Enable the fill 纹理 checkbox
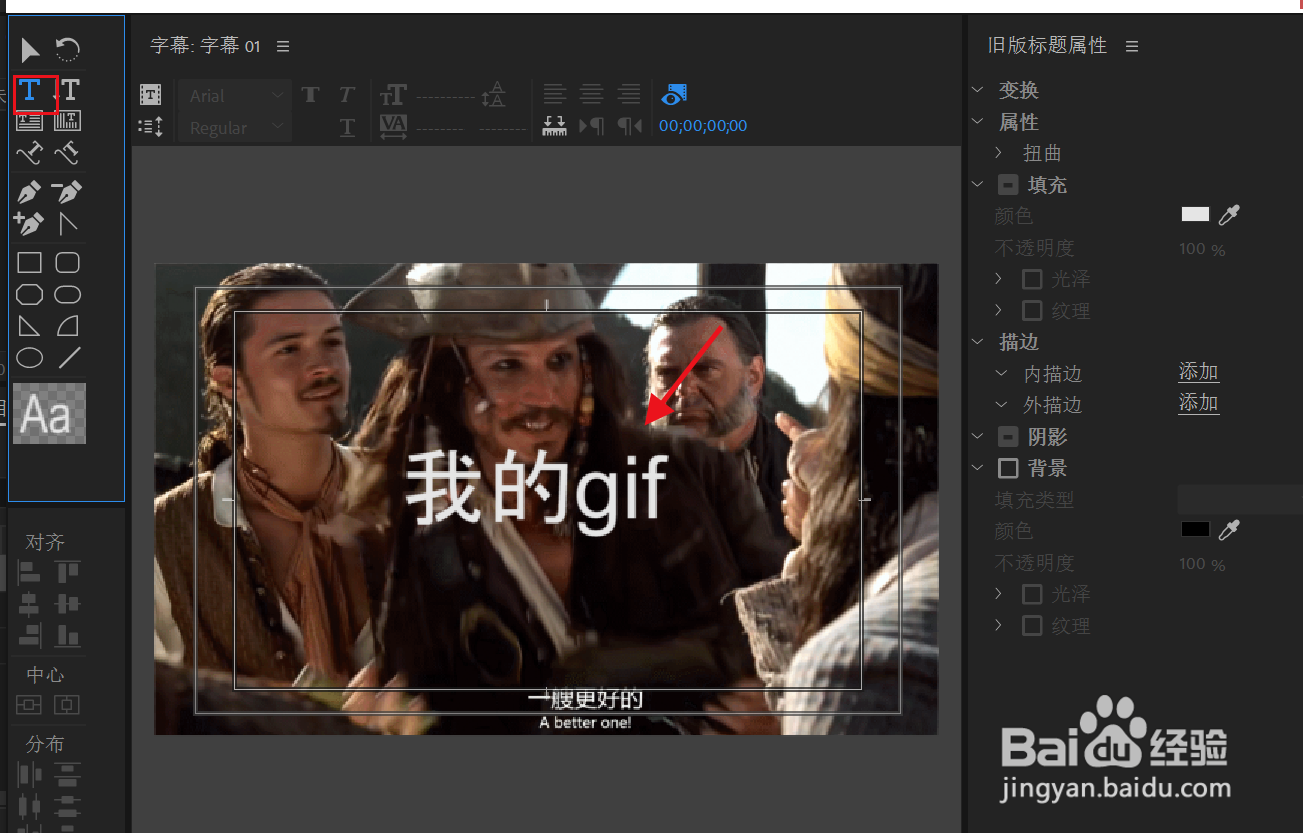1303x833 pixels. click(1032, 311)
